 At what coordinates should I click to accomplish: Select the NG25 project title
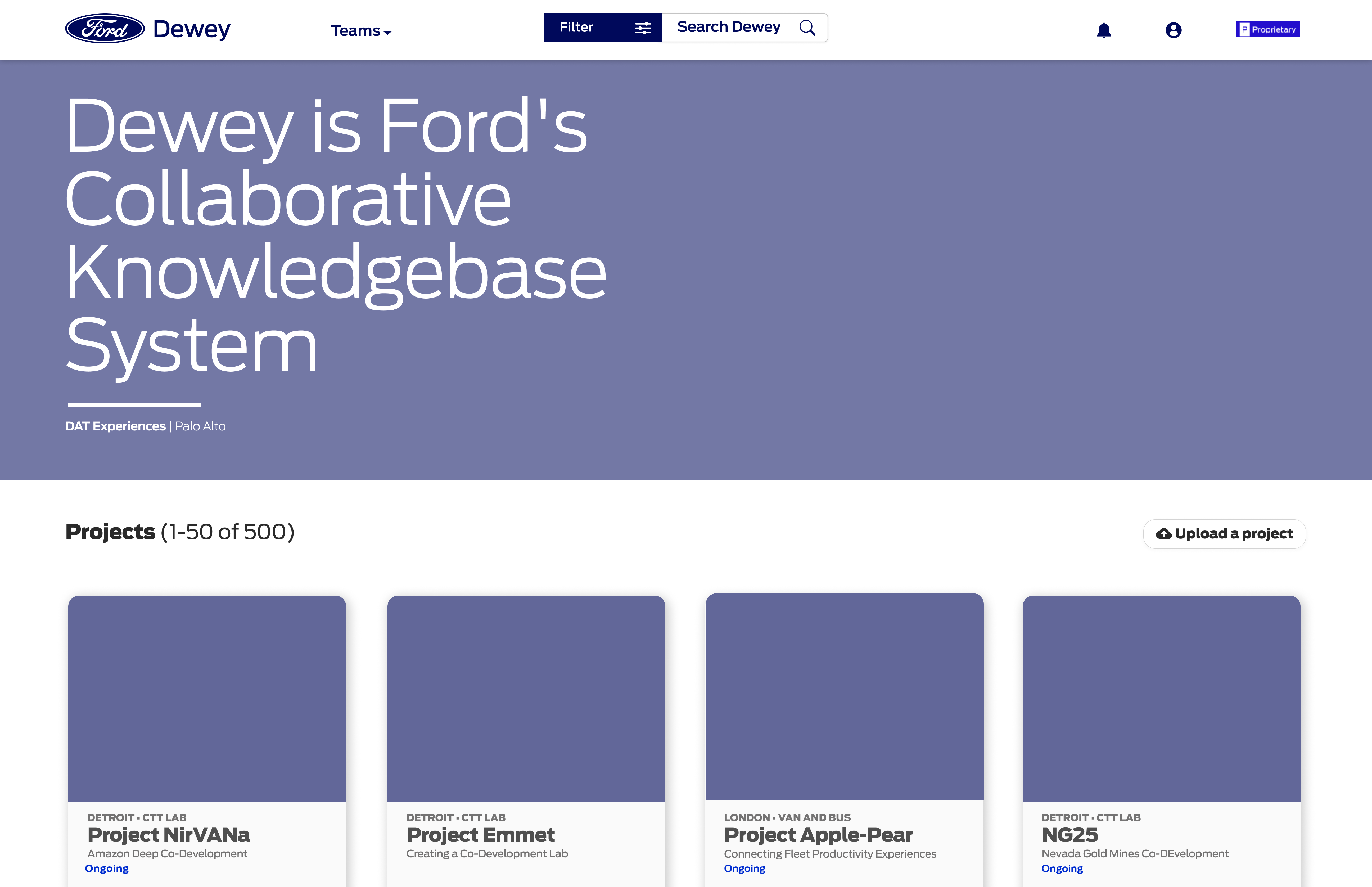click(1070, 835)
